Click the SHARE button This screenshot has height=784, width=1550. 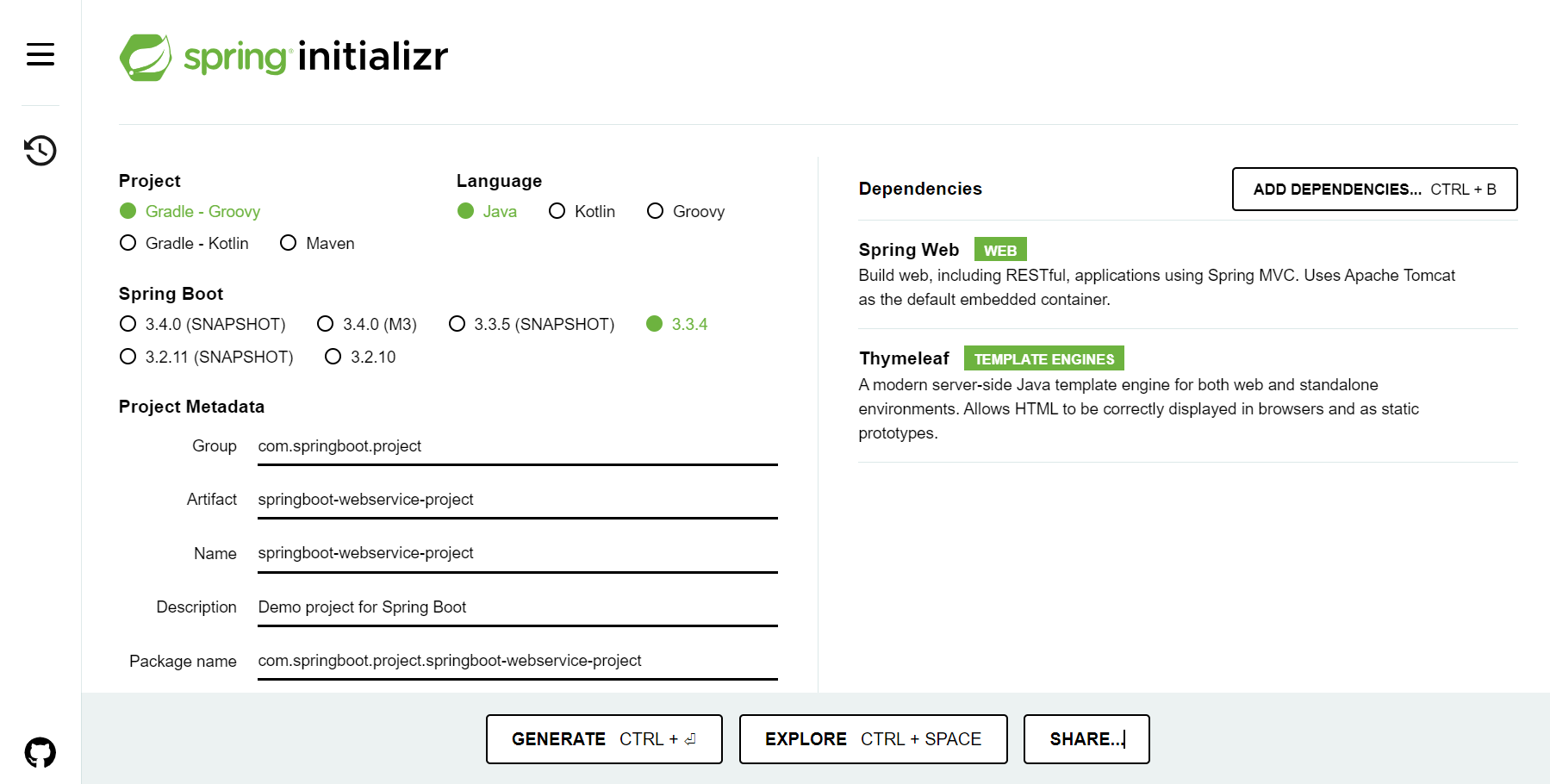1086,739
